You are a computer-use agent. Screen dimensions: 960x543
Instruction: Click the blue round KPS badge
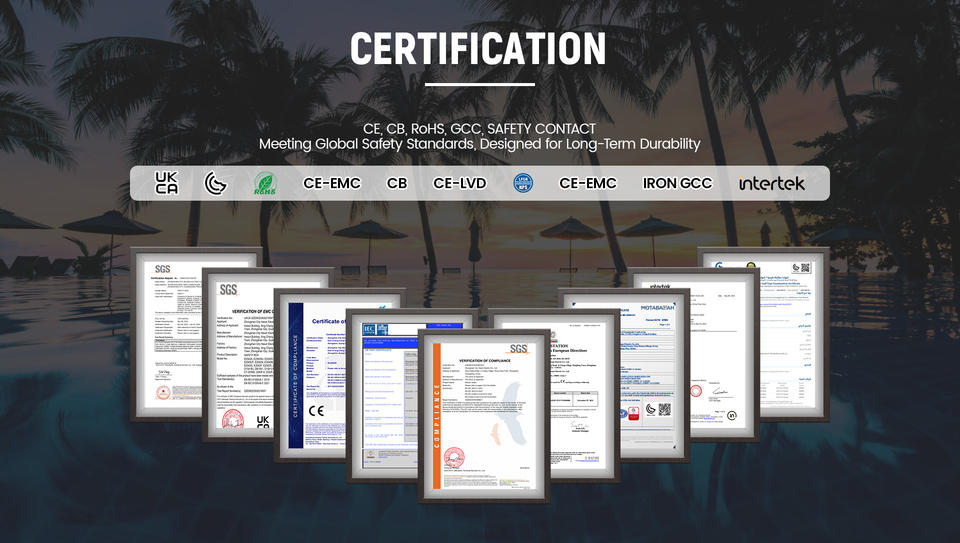click(523, 183)
